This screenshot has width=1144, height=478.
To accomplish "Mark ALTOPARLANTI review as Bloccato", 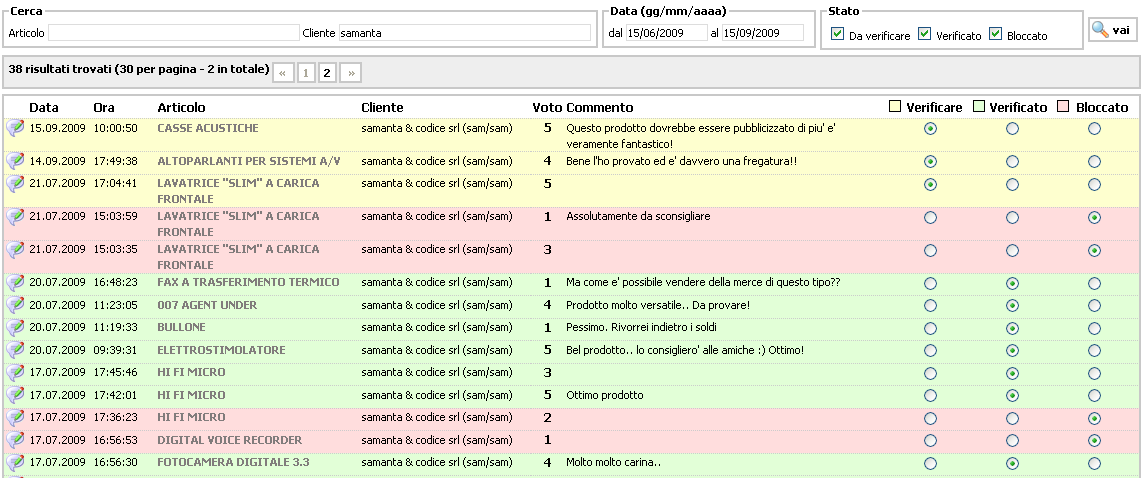I will coord(1094,161).
